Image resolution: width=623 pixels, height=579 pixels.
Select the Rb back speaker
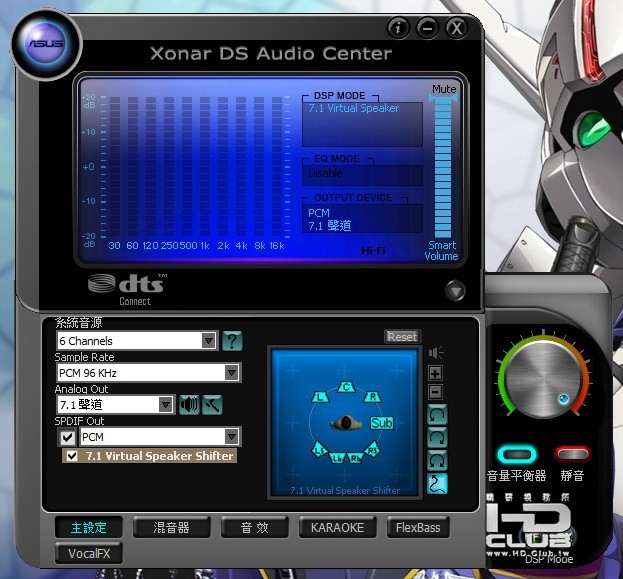tap(355, 458)
